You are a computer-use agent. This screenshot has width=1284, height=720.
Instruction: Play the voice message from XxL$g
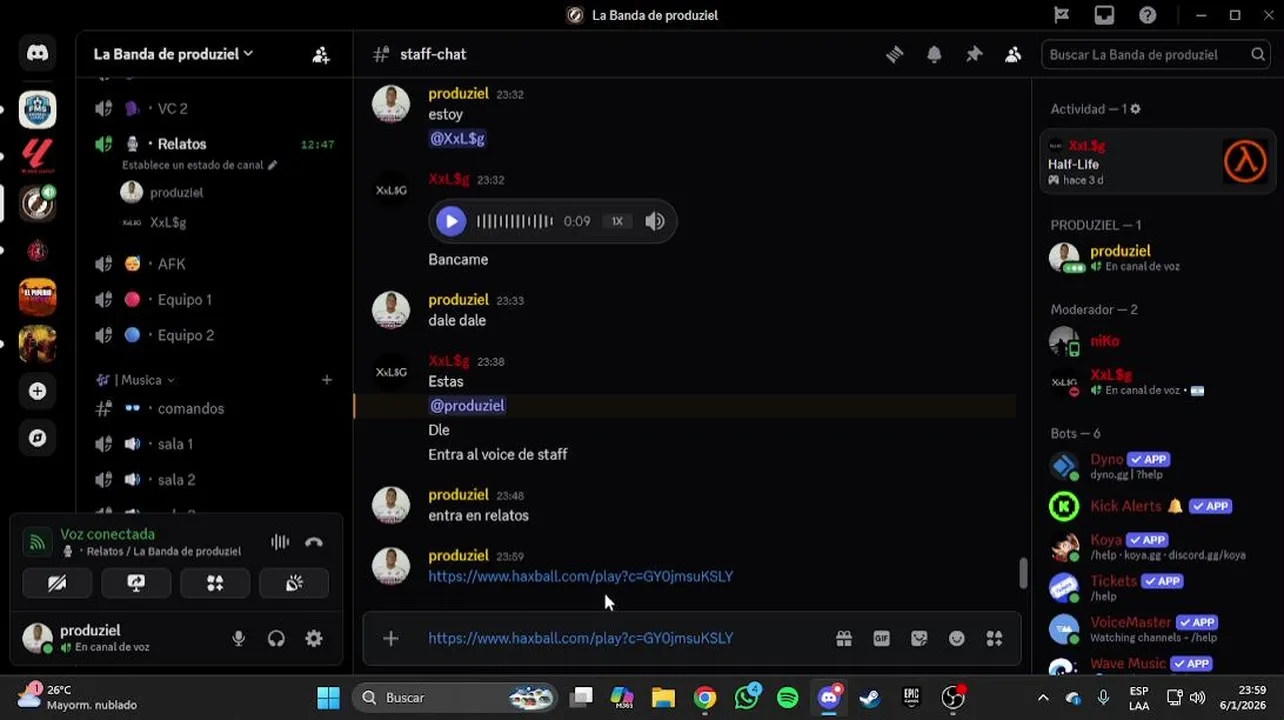(x=451, y=221)
